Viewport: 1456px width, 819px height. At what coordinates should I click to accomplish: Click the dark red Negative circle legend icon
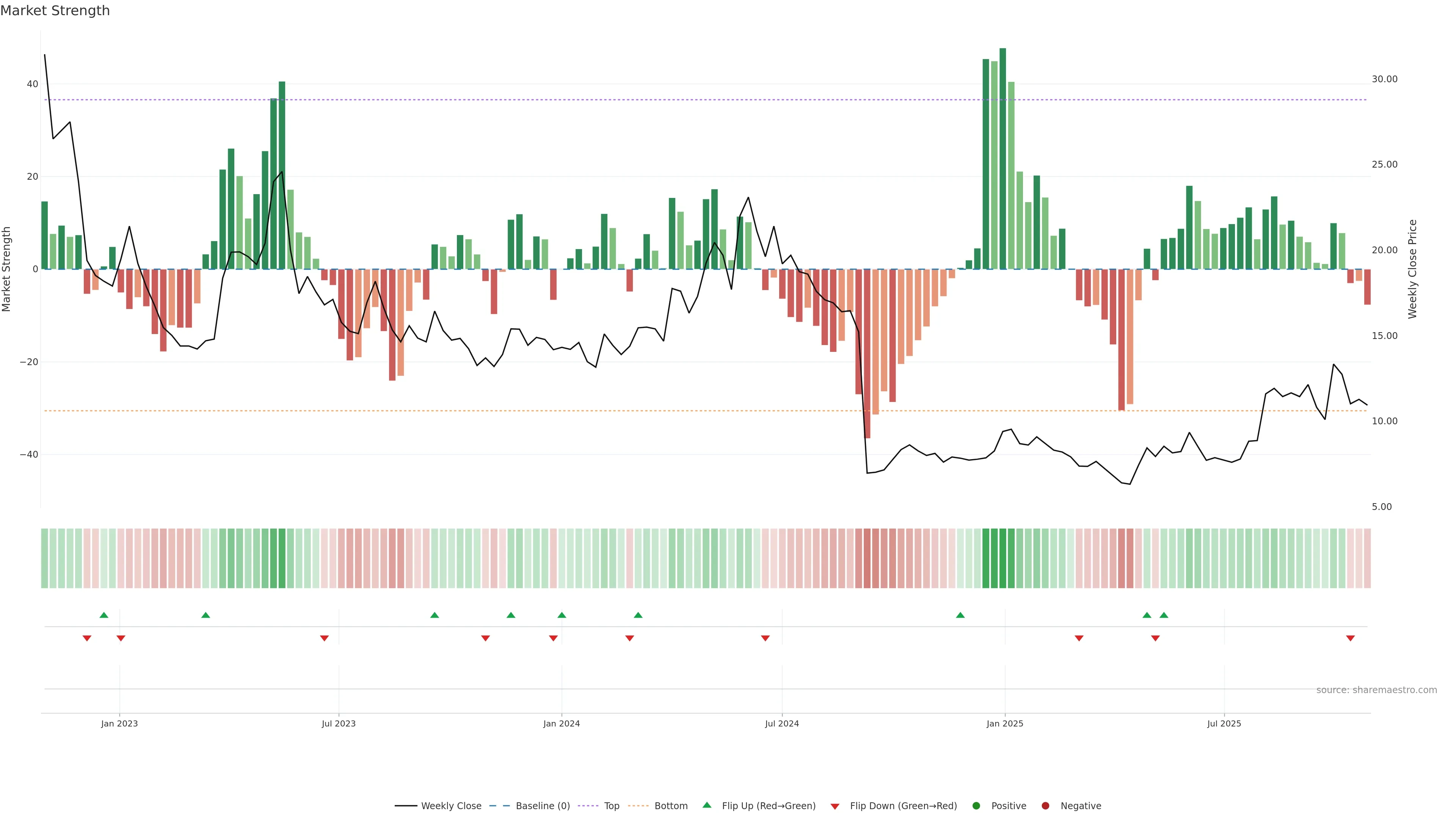click(1045, 806)
